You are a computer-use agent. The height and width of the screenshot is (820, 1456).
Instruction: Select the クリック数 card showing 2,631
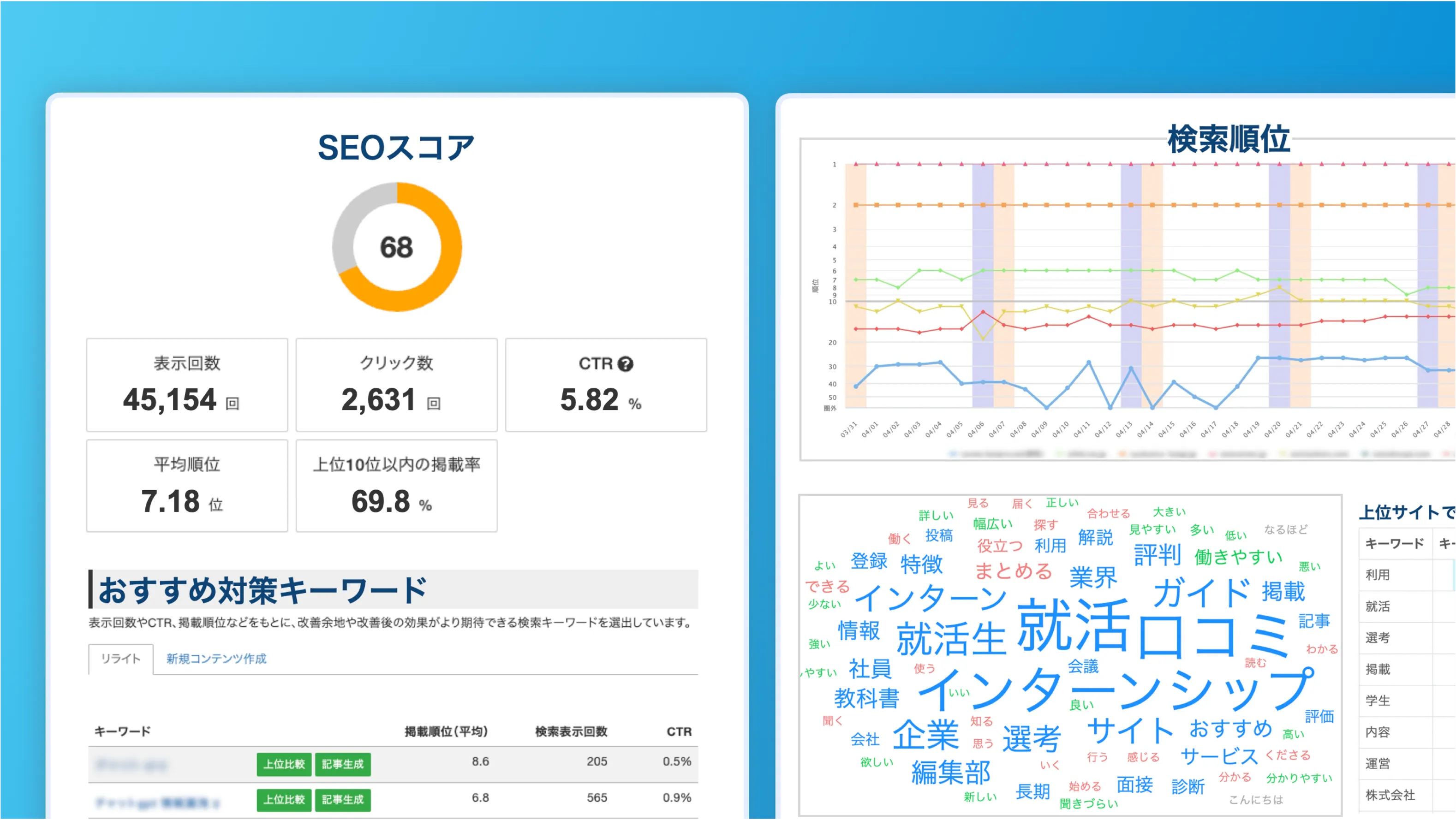[396, 385]
